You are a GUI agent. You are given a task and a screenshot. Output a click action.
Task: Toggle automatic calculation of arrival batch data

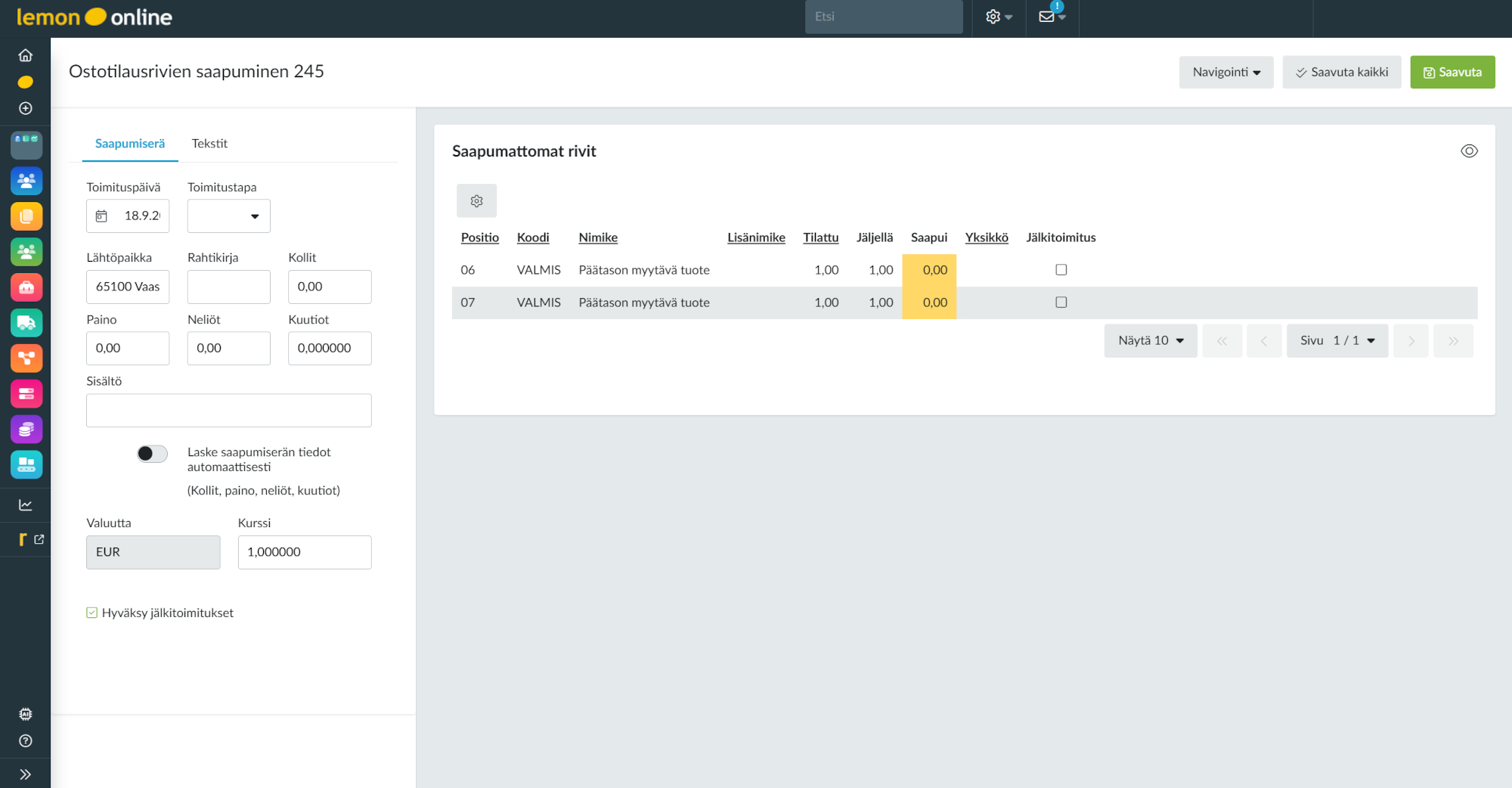(152, 454)
